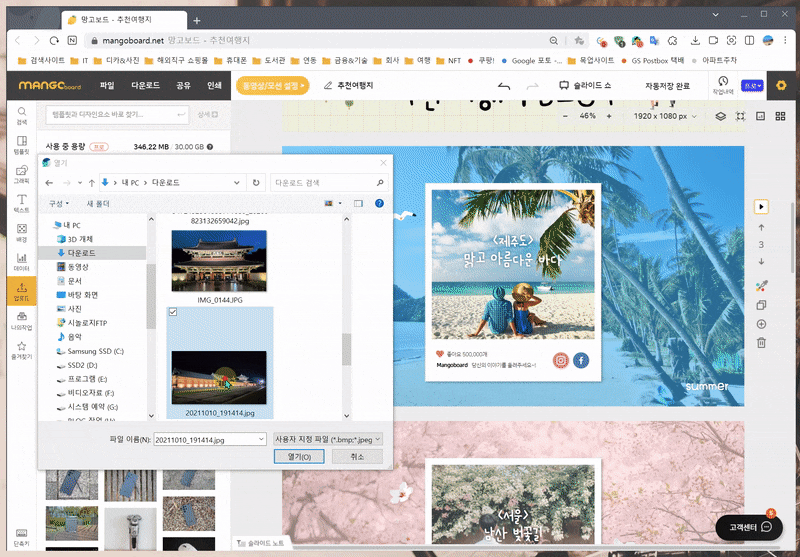Open the view mode dropdown arrow in dialog
800x557 pixels.
pyautogui.click(x=340, y=204)
